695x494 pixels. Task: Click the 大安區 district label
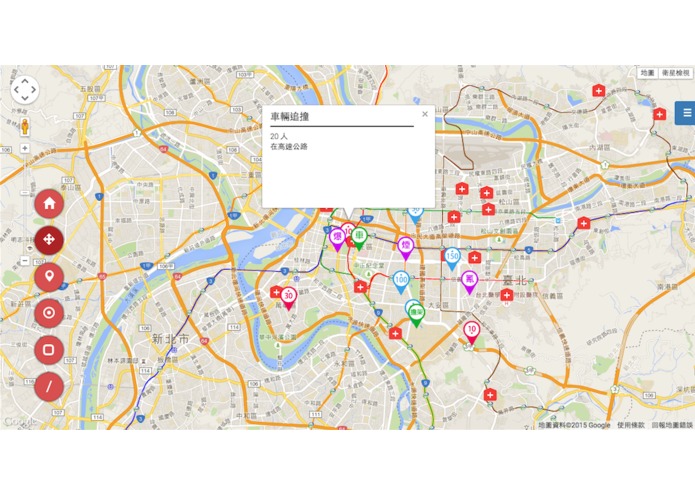pyautogui.click(x=439, y=305)
